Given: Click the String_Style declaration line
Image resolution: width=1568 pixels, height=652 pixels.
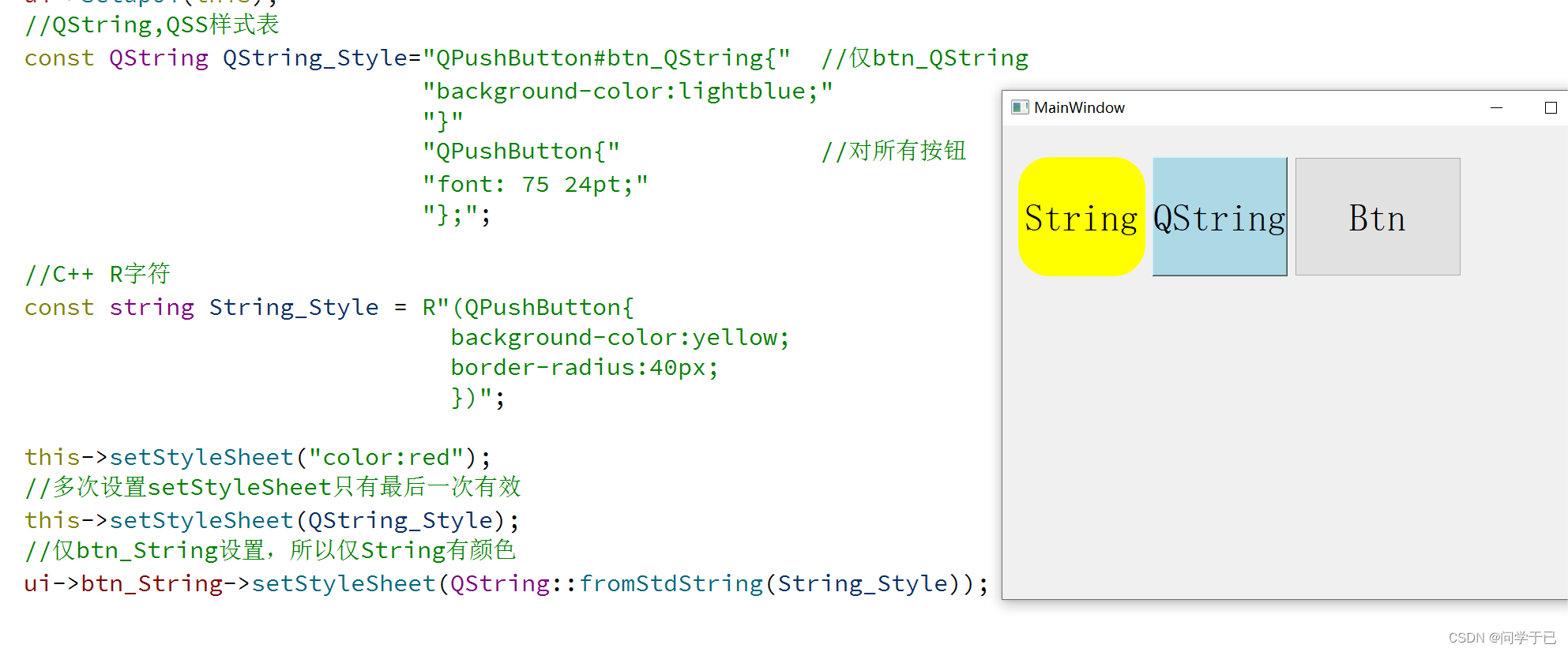Looking at the screenshot, I should point(329,307).
